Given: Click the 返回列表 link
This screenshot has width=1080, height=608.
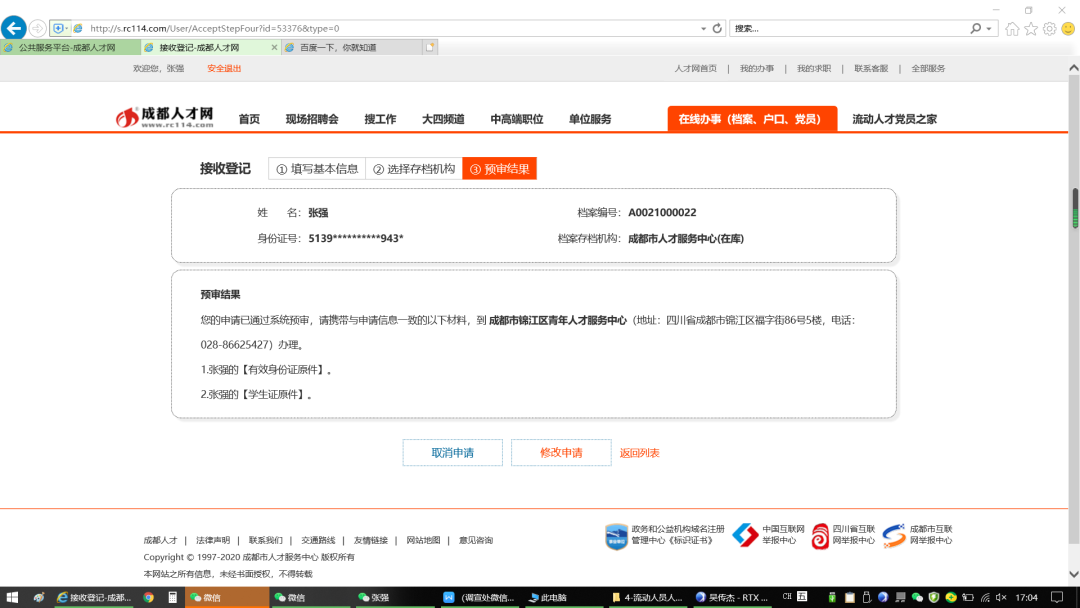Looking at the screenshot, I should click(x=639, y=453).
